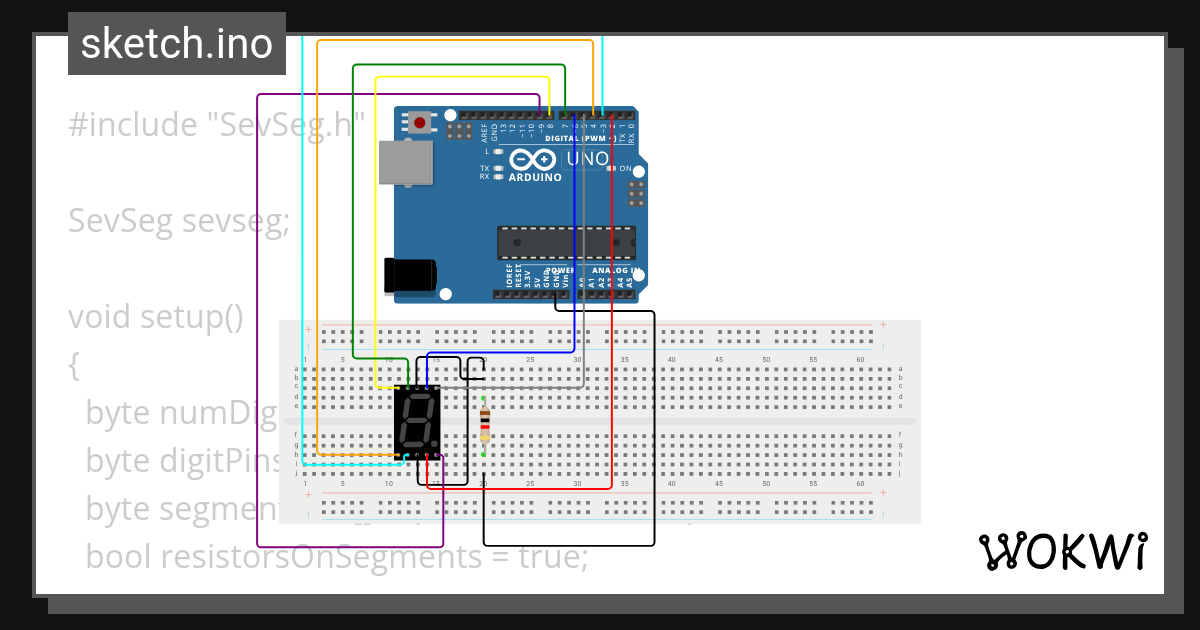Click the silver USB port on Arduino

click(406, 163)
